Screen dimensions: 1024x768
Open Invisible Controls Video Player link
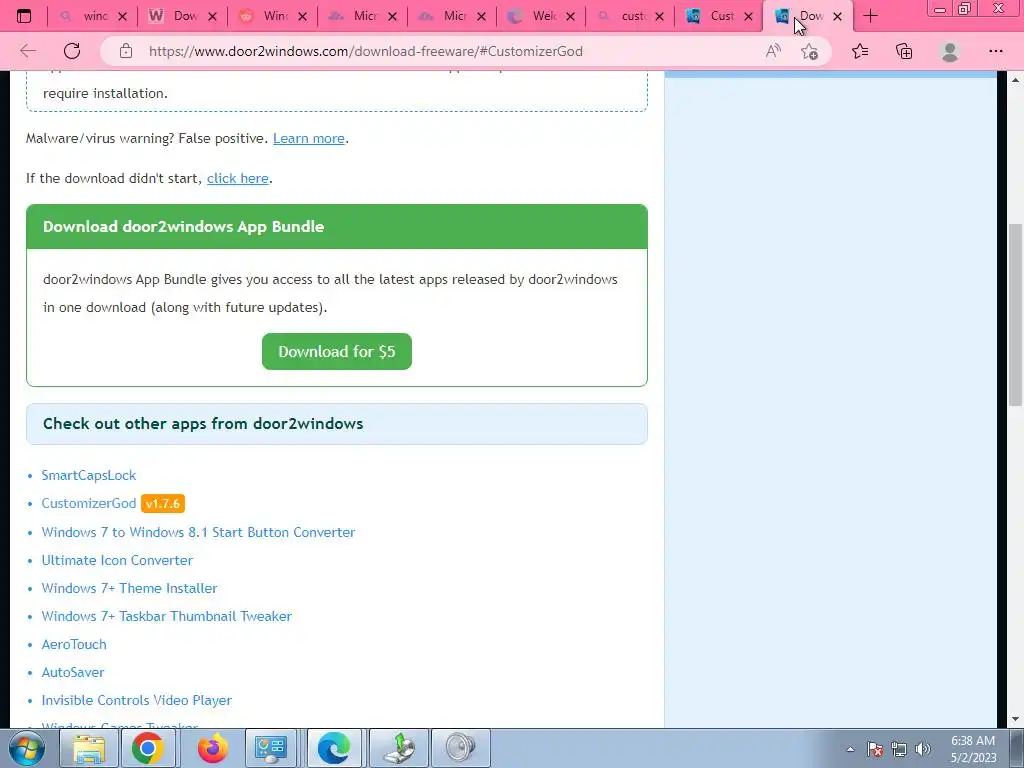click(136, 701)
